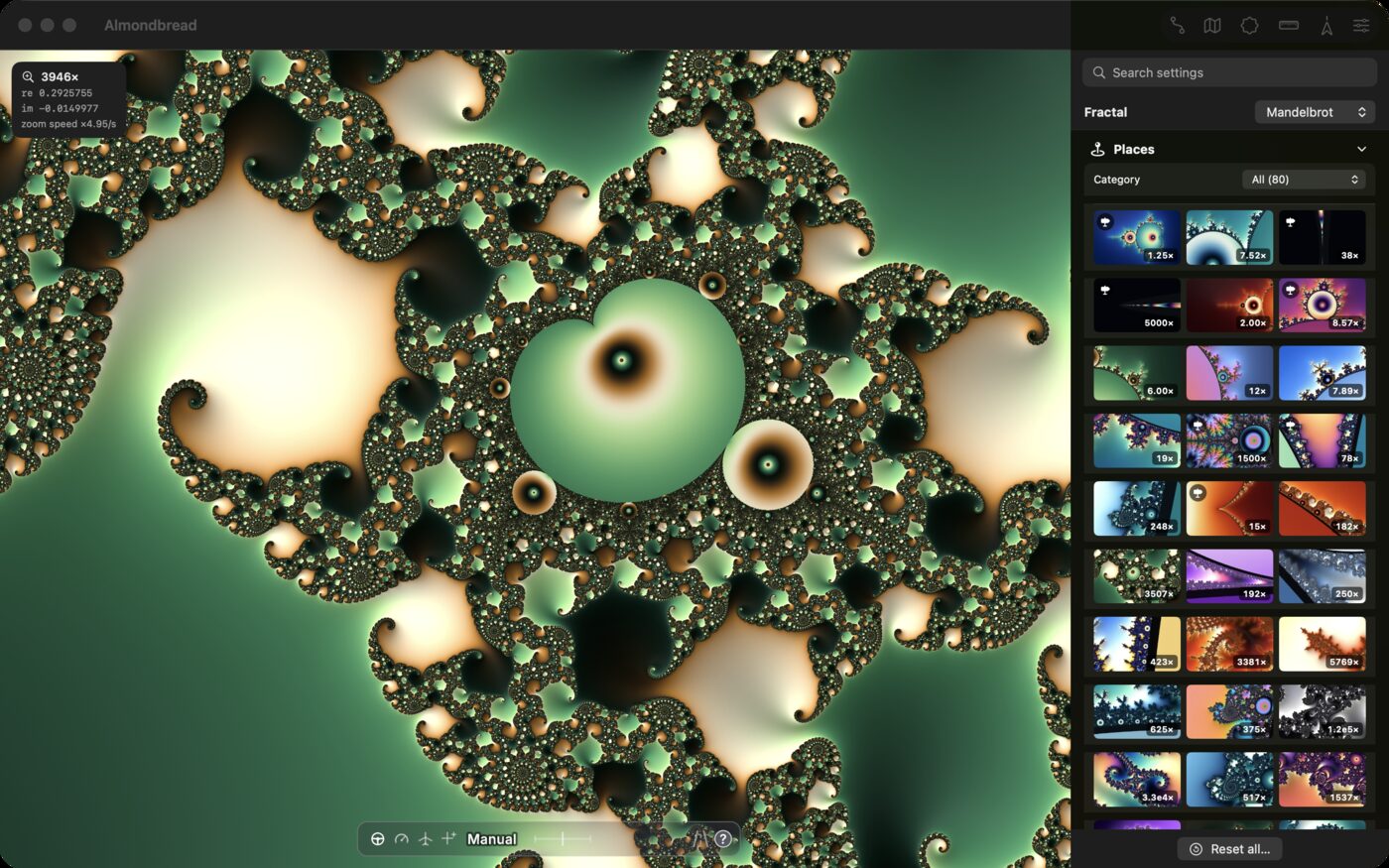Select the speedometer gauge mode icon
This screenshot has height=868, width=1389.
click(402, 839)
